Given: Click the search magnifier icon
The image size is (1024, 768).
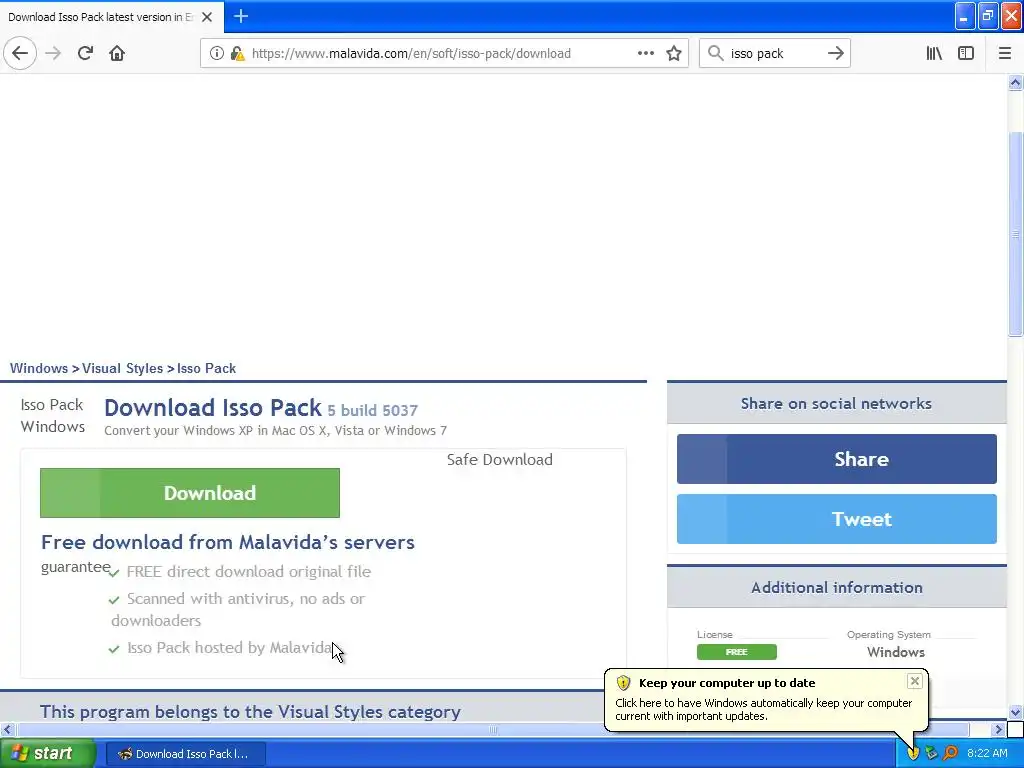Looking at the screenshot, I should click(x=716, y=53).
